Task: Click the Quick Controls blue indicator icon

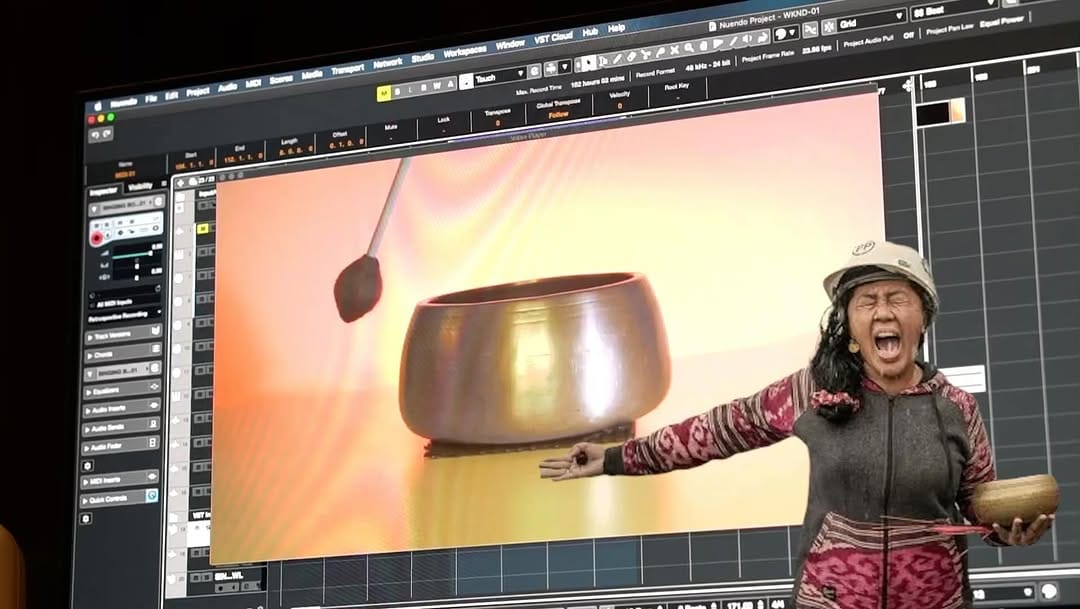Action: (x=152, y=495)
